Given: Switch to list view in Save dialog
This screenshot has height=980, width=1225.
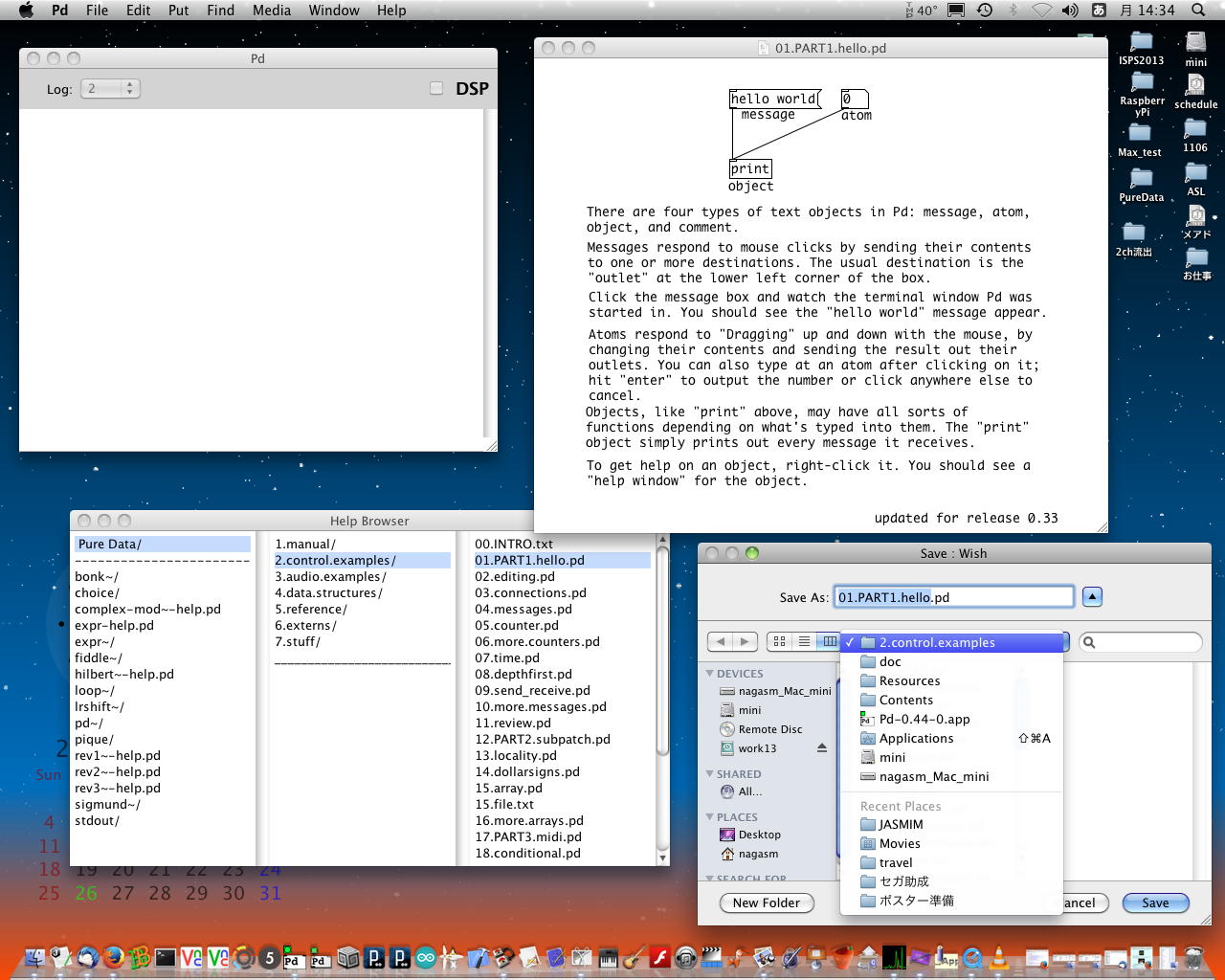Looking at the screenshot, I should 804,641.
